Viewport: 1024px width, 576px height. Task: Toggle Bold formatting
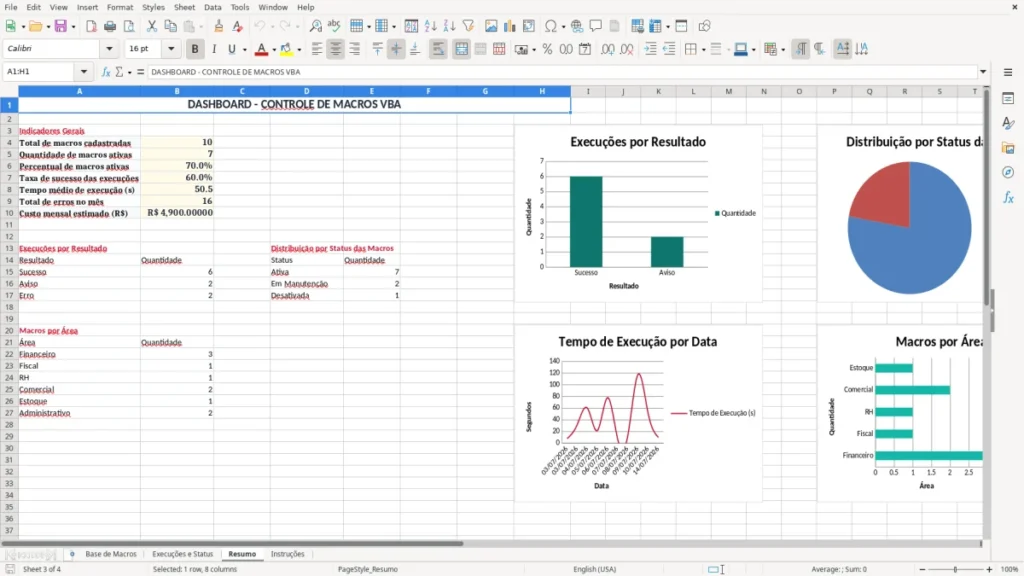tap(195, 49)
